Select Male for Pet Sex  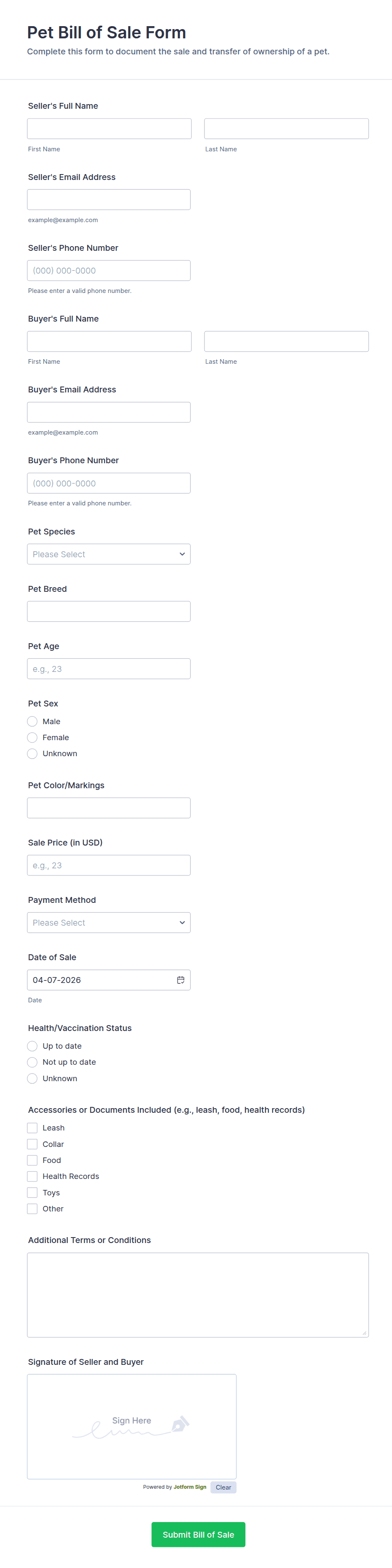tap(32, 721)
